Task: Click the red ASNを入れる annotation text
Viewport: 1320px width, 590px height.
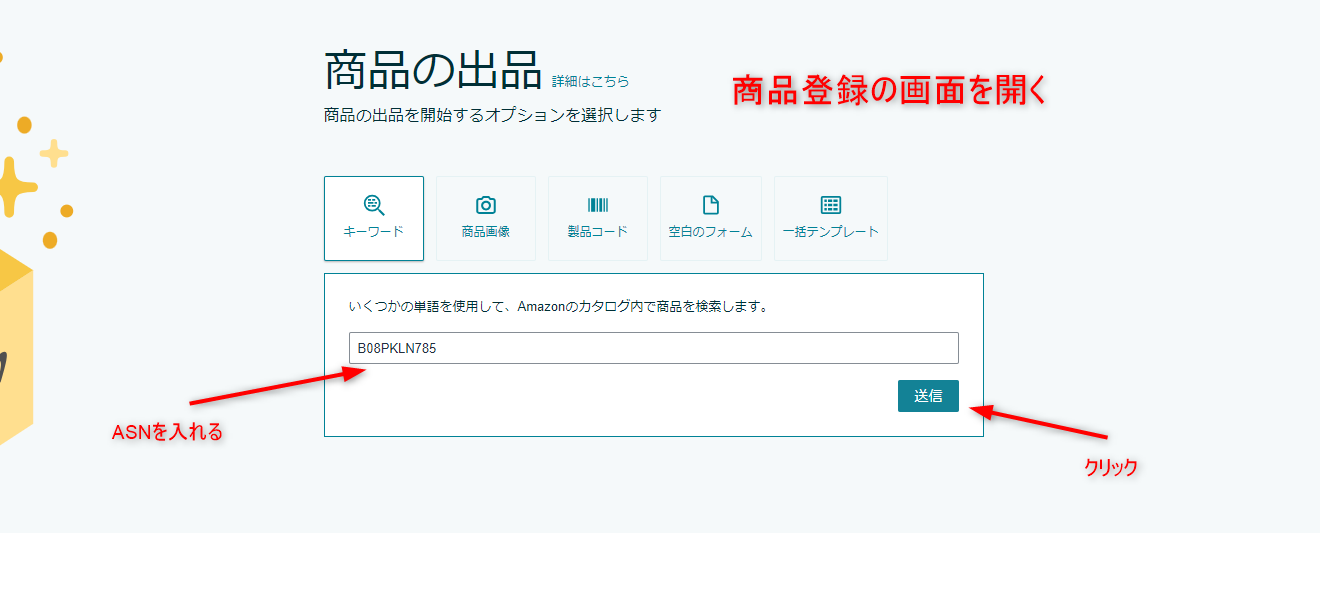Action: pyautogui.click(x=167, y=432)
